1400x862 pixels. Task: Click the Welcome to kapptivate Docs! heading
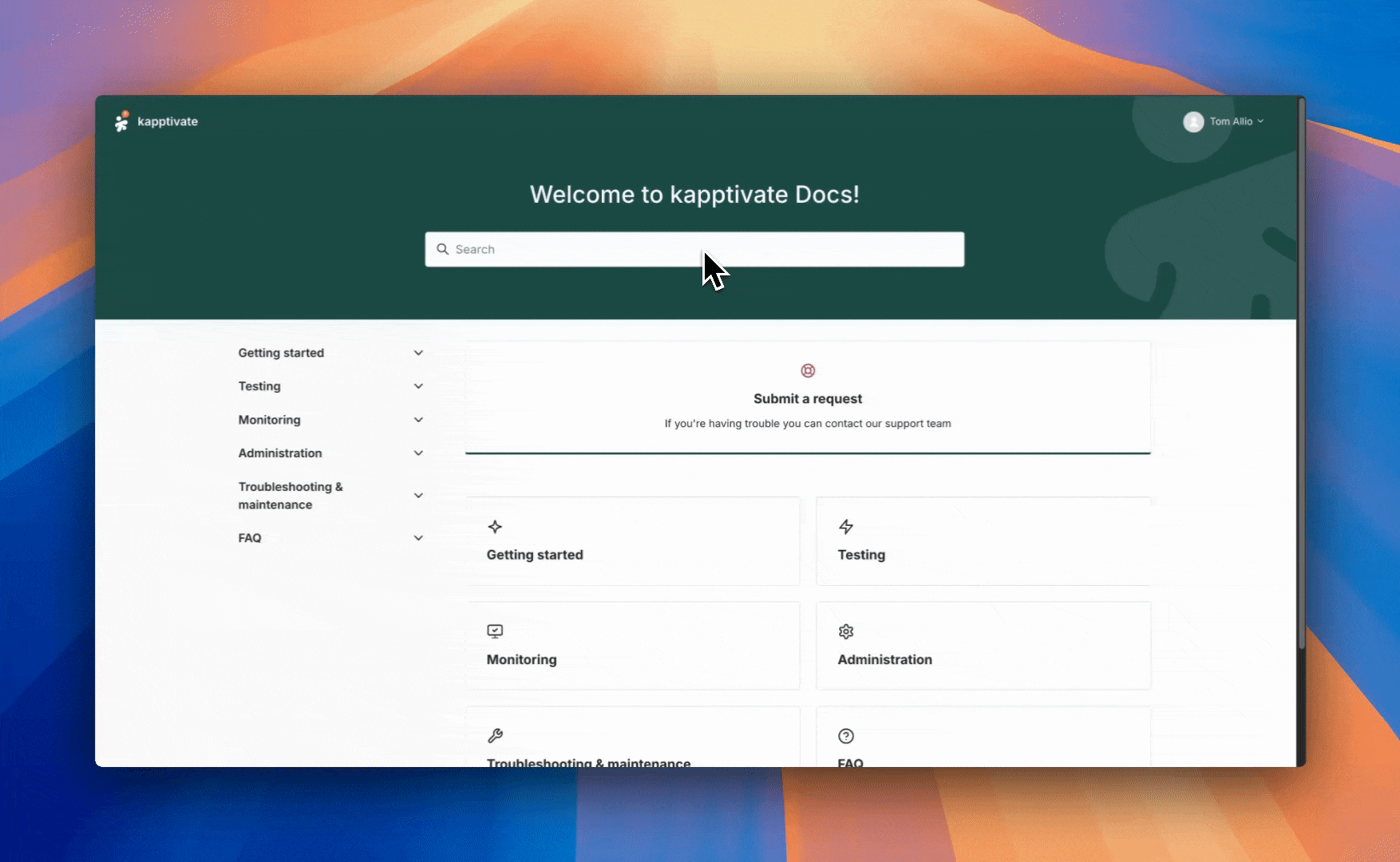(694, 194)
